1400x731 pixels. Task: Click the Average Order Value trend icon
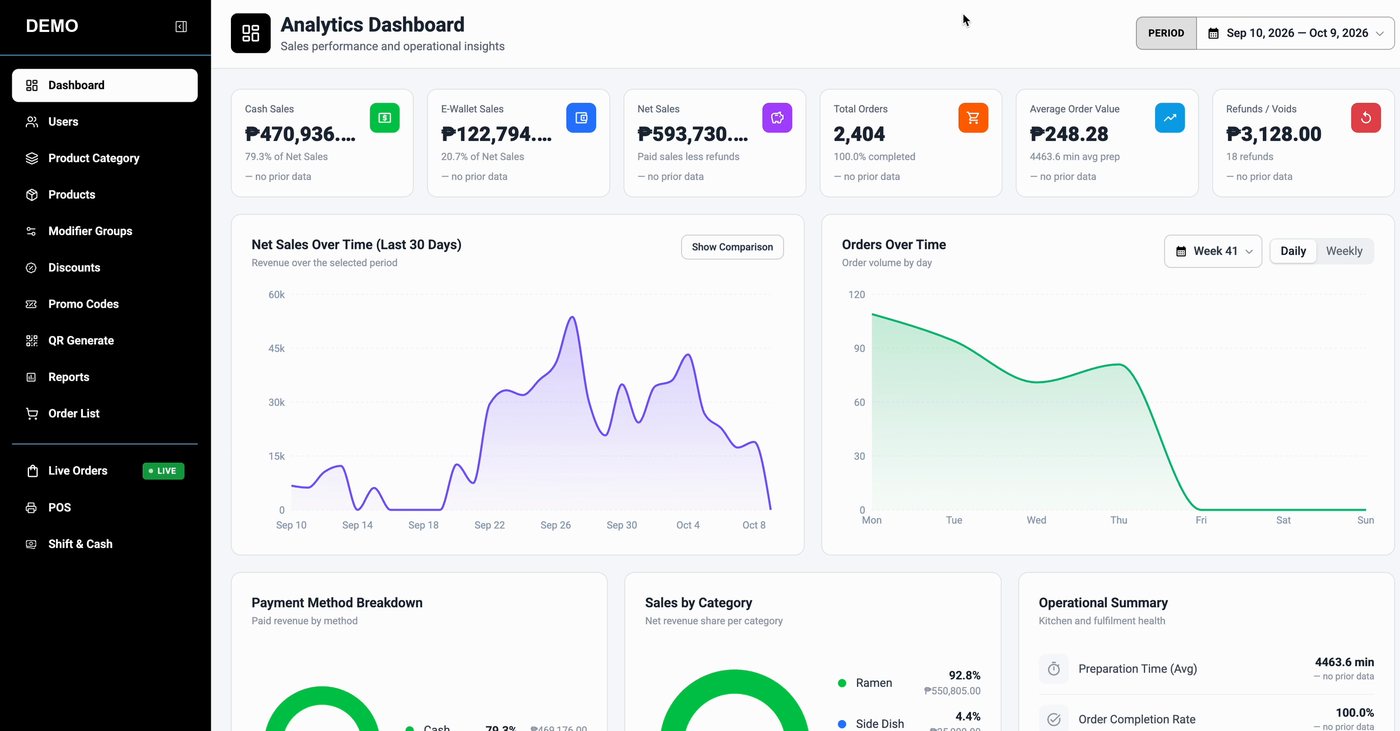[x=1170, y=118]
